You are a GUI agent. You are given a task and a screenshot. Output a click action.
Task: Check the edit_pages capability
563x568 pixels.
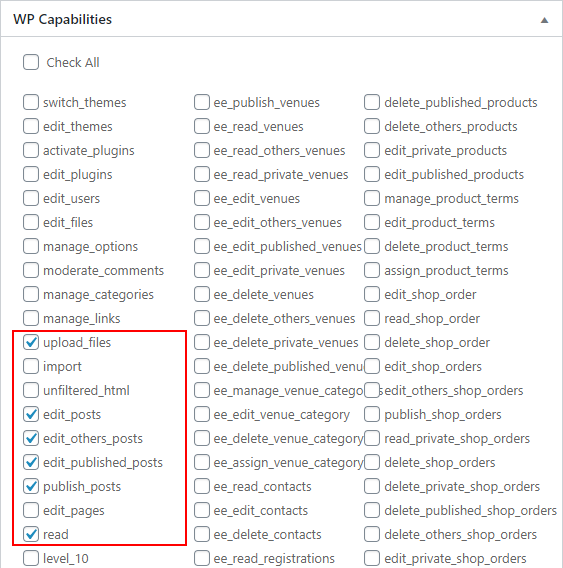31,510
